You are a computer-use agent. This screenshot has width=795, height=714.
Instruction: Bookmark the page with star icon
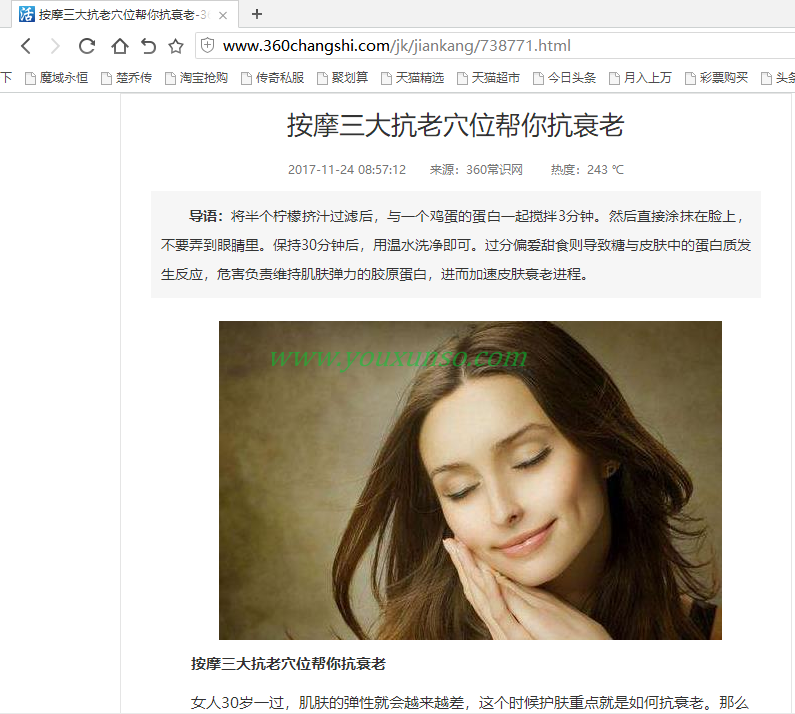176,46
